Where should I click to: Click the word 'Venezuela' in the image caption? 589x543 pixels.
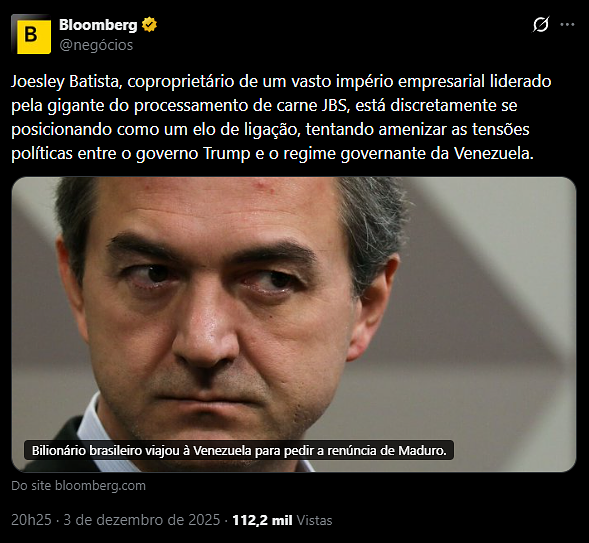(x=222, y=450)
